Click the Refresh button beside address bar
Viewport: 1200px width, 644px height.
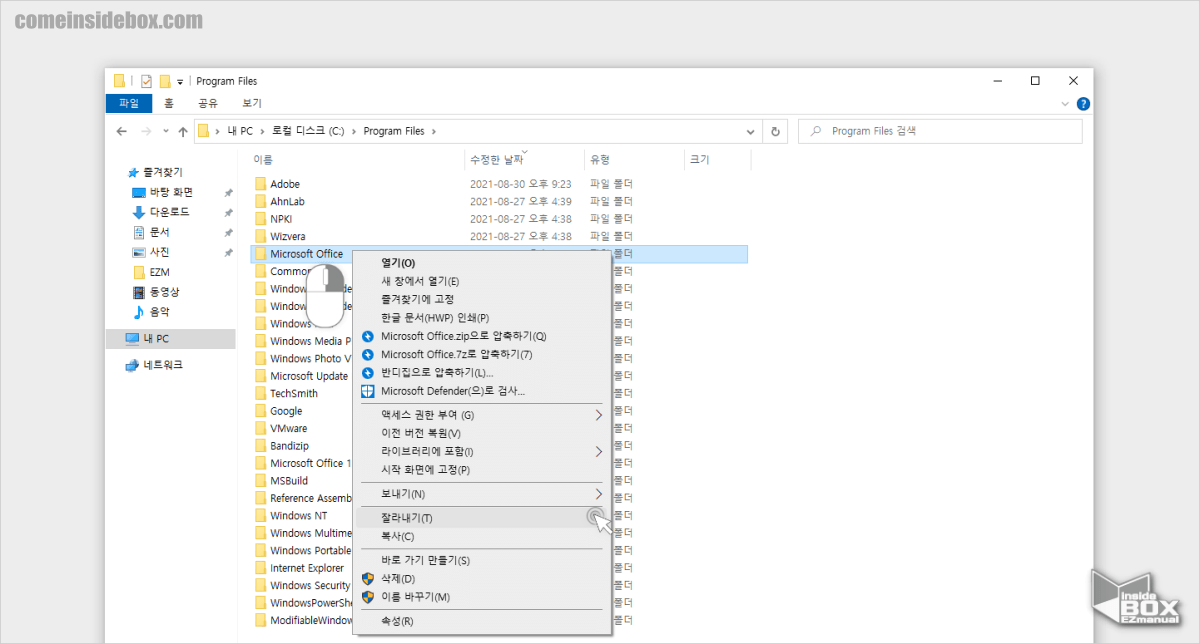click(x=775, y=131)
